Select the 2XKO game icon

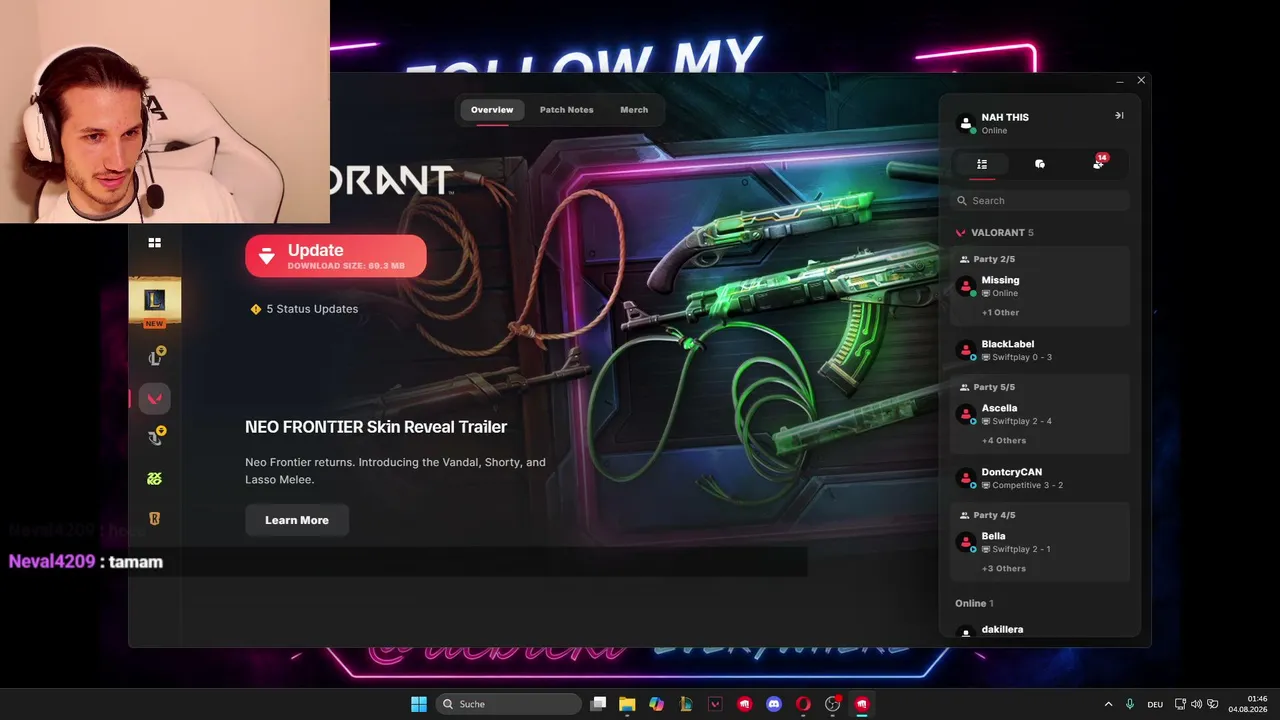click(154, 478)
